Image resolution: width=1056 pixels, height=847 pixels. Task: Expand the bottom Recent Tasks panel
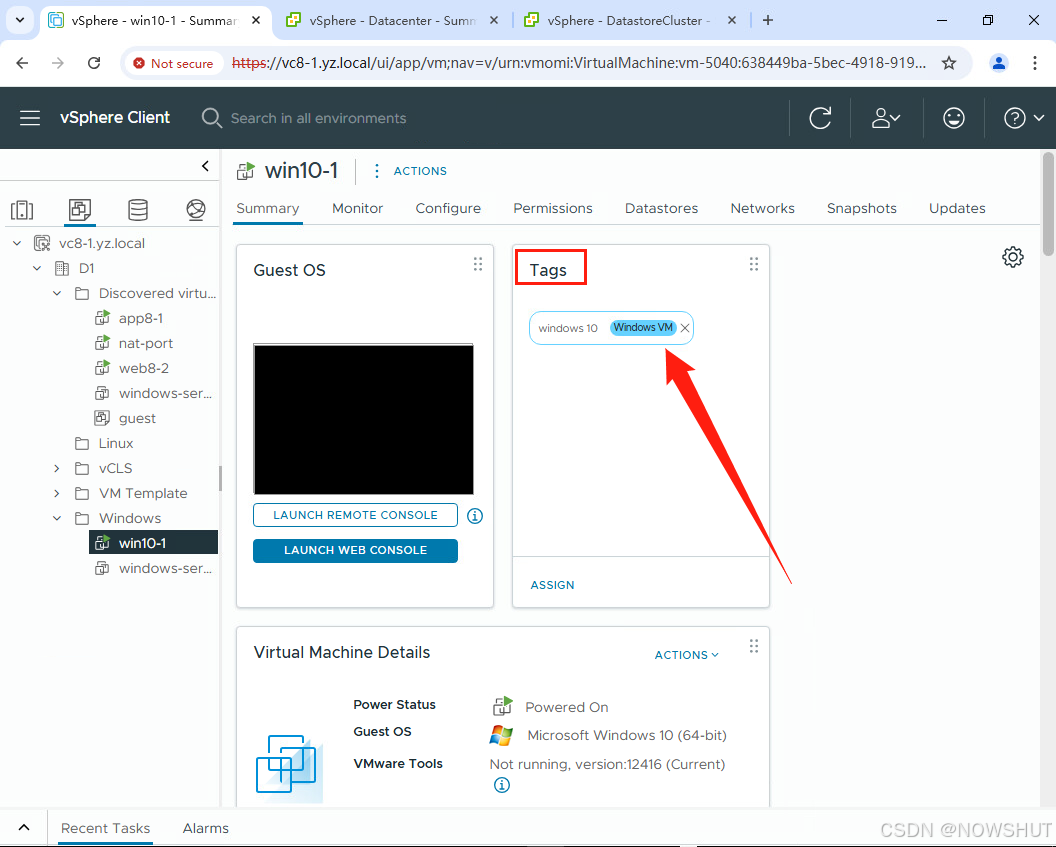pos(24,827)
